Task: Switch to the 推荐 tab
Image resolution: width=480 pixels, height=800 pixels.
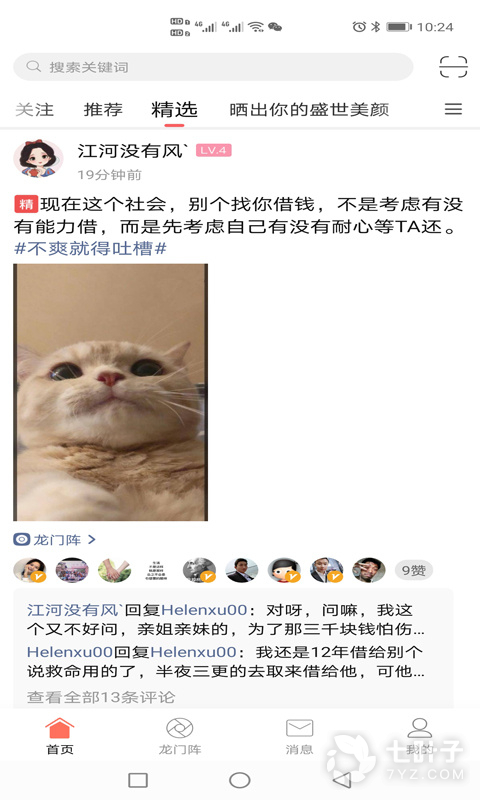Action: click(x=103, y=109)
